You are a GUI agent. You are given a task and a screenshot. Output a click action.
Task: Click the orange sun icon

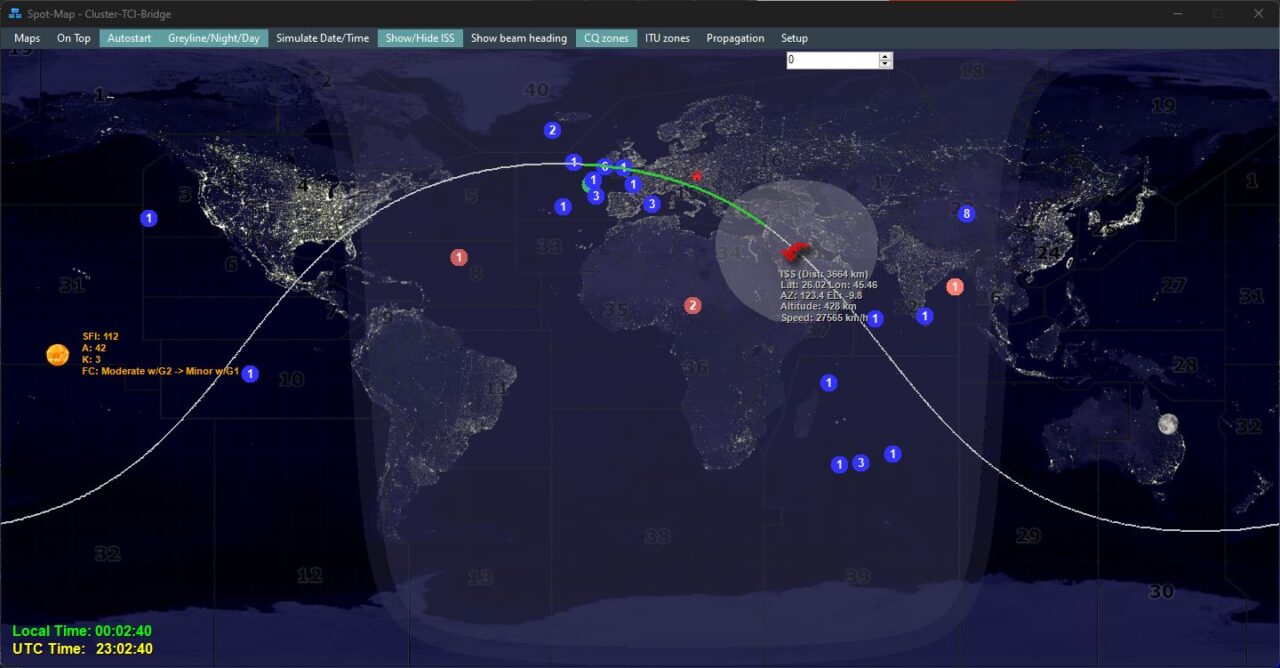57,354
